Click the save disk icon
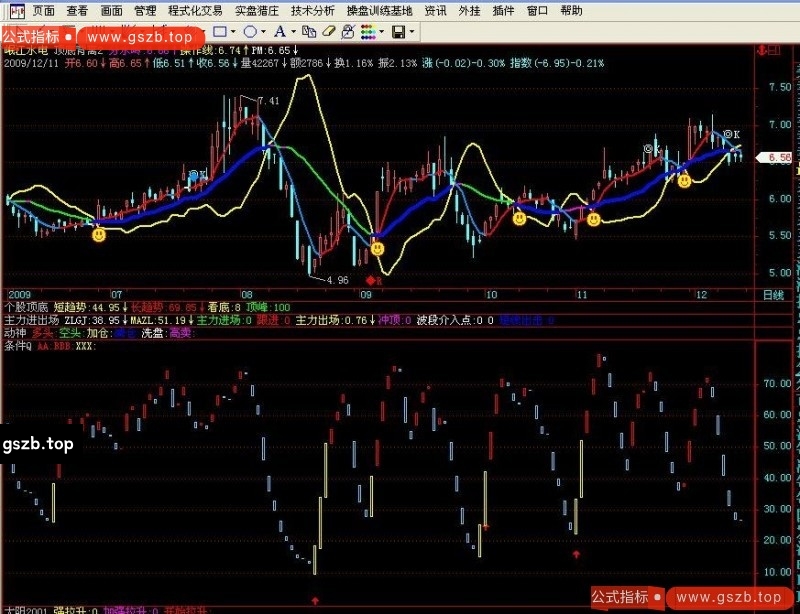 click(x=397, y=32)
